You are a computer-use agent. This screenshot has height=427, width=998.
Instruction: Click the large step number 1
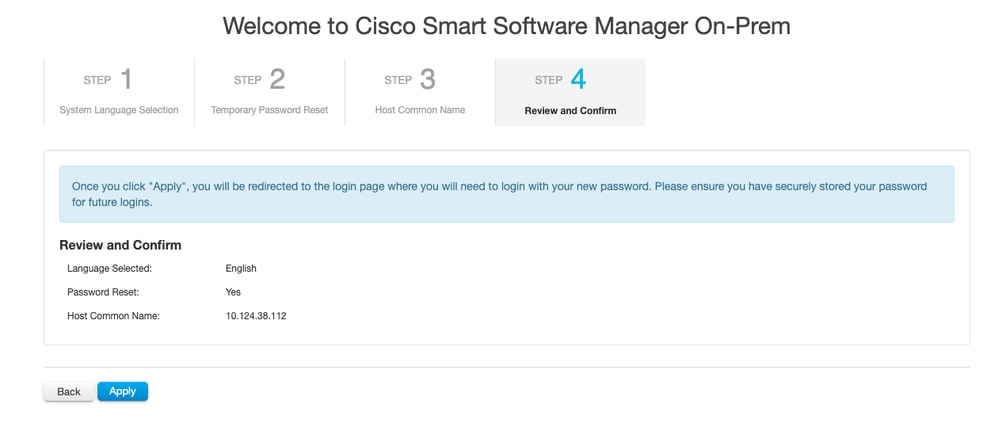coord(126,79)
